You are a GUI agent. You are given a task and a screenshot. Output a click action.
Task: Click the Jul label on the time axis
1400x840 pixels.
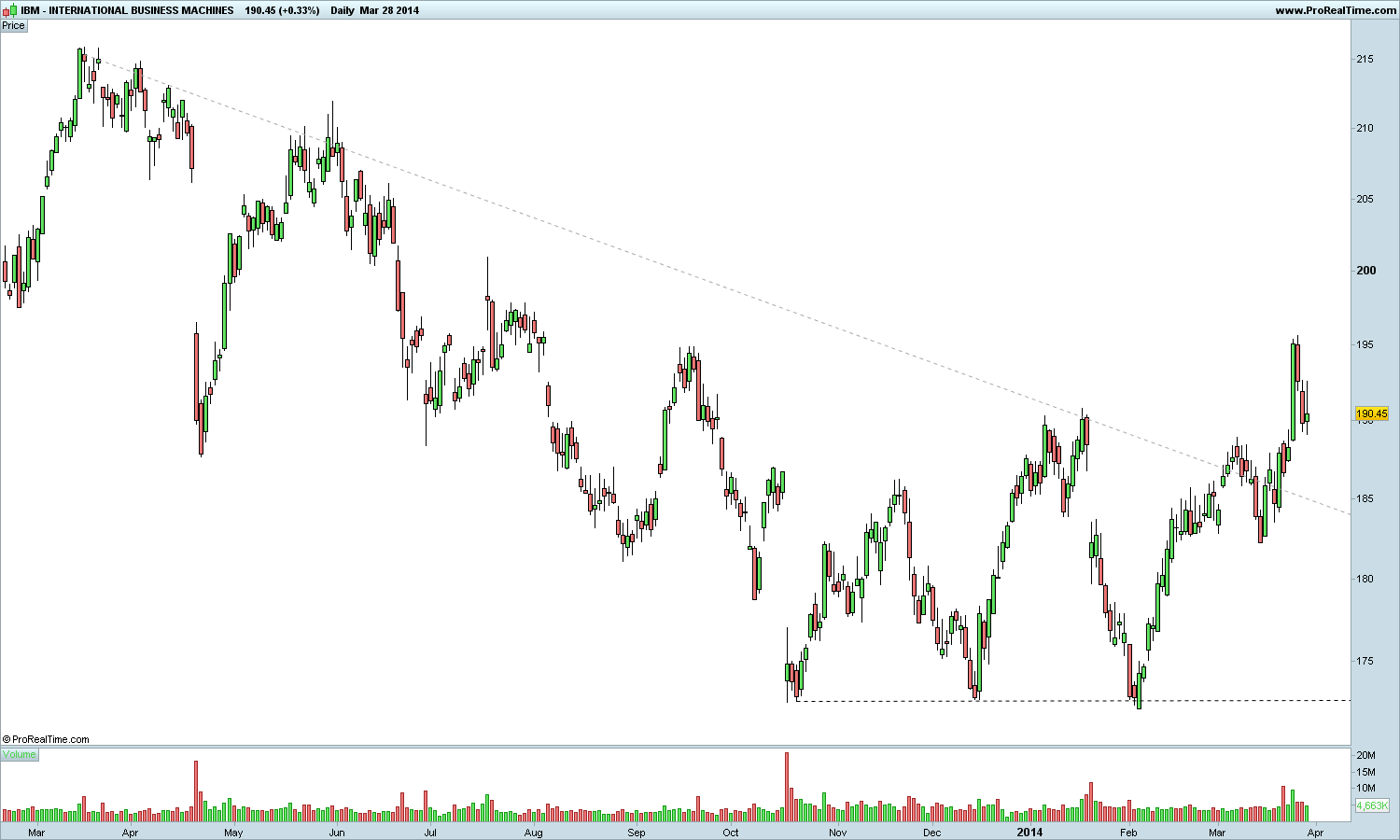tap(430, 832)
